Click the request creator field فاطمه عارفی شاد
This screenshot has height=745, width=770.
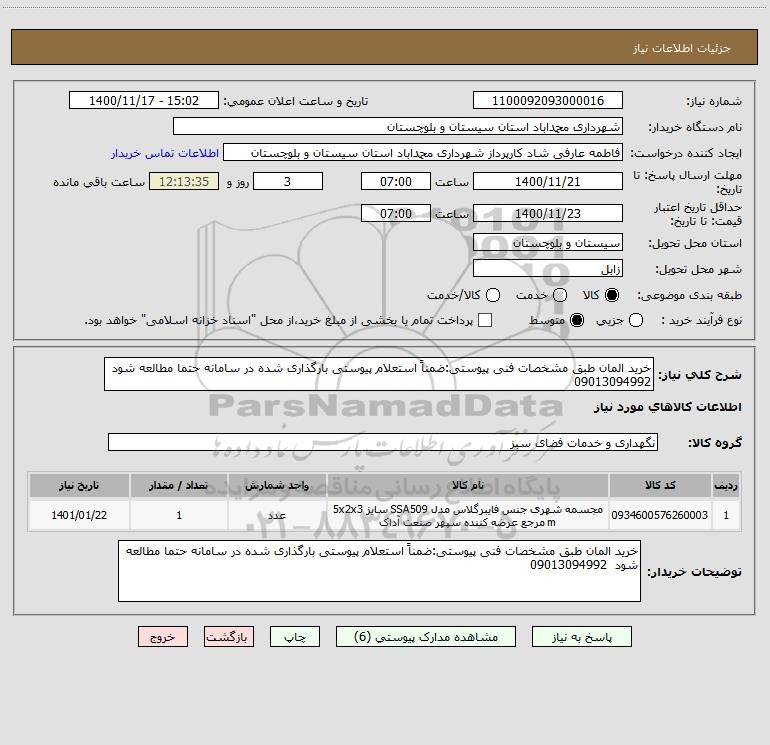point(423,153)
